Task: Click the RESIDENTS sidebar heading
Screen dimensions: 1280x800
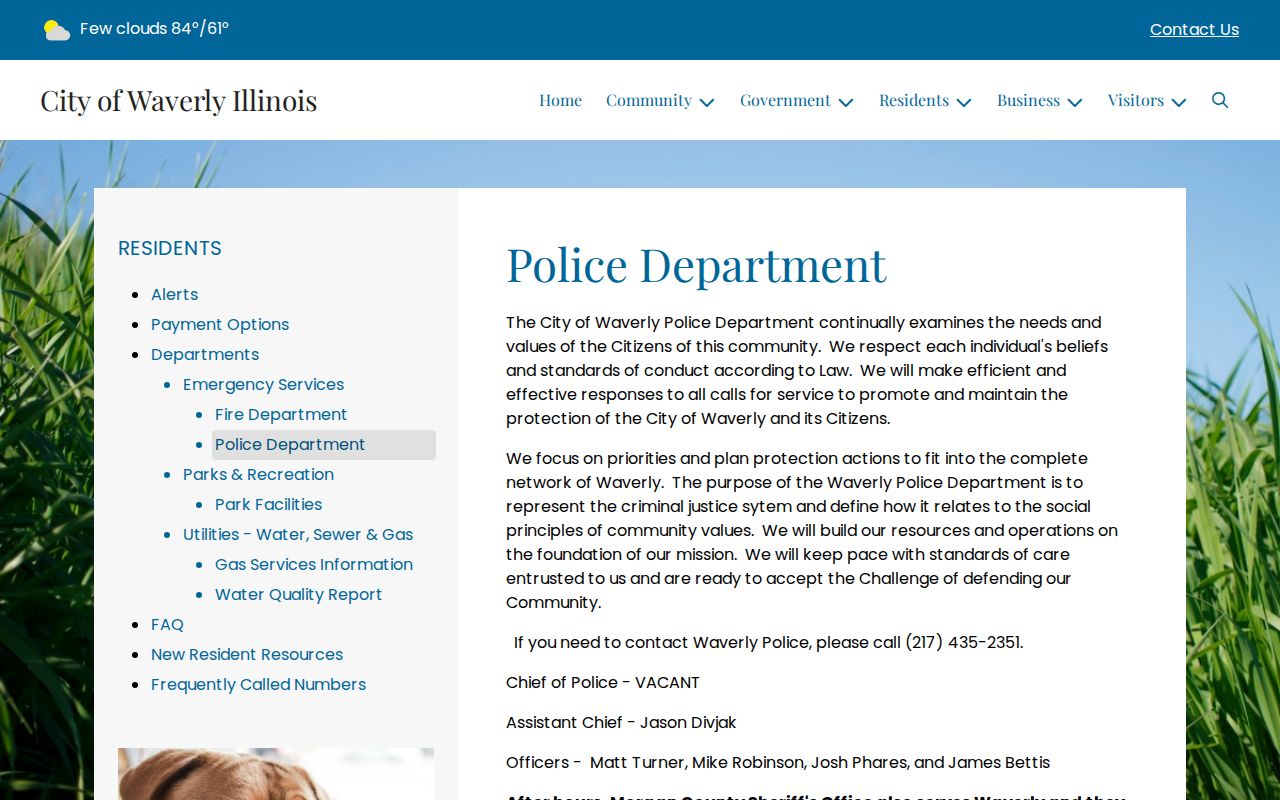Action: 170,248
